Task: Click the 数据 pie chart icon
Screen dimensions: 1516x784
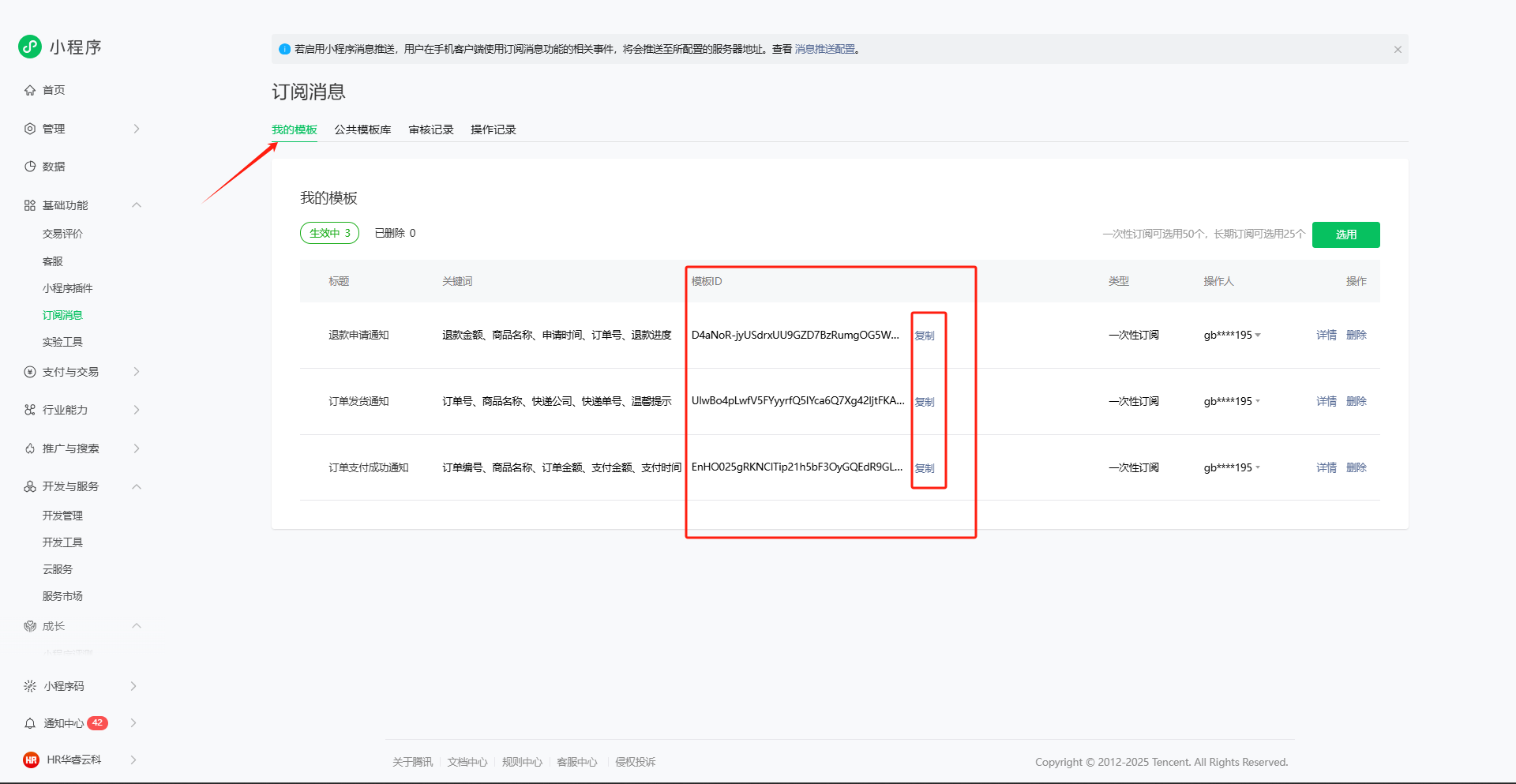Action: [30, 167]
